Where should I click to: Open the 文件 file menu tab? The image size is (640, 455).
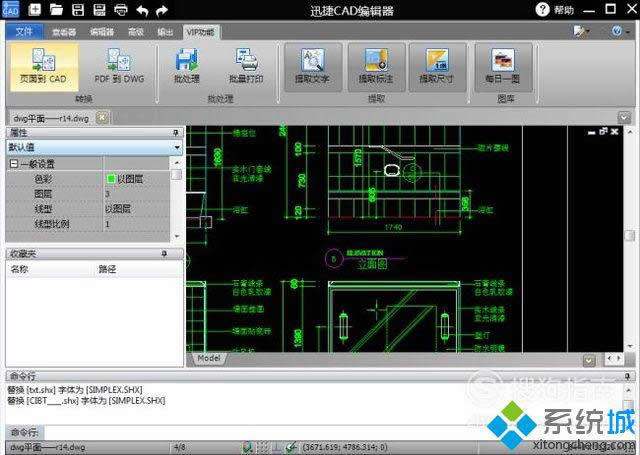(24, 31)
